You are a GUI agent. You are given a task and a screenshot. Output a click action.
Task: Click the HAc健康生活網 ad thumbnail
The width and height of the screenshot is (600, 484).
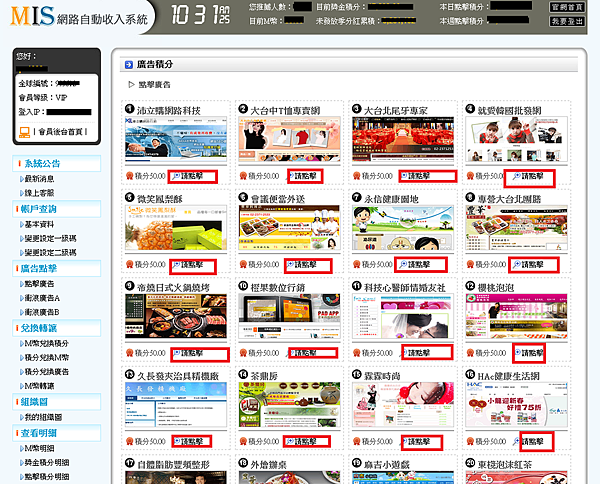[x=517, y=404]
